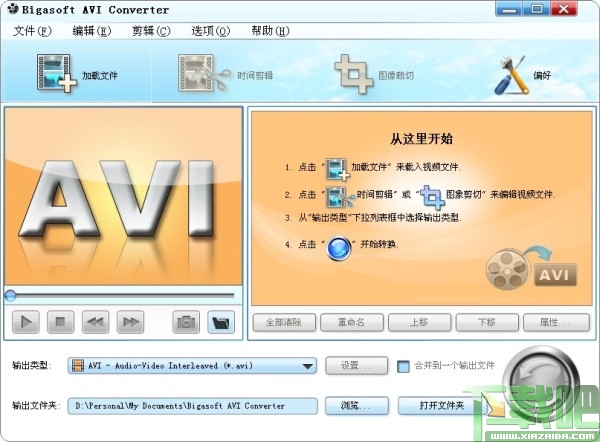Click the 上移 button
Screen dimensions: 600x442
(x=420, y=323)
